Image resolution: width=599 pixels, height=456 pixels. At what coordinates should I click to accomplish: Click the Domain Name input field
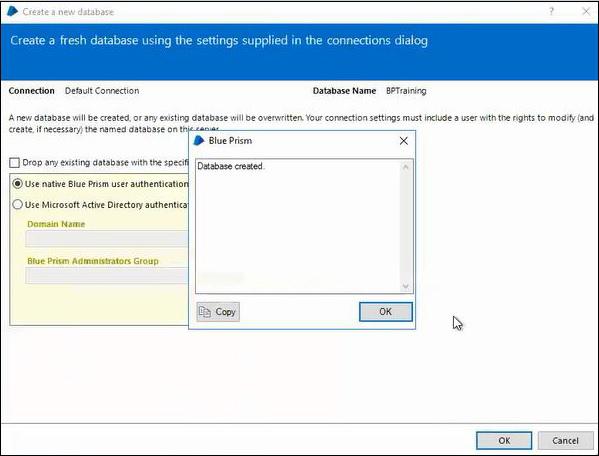(107, 239)
